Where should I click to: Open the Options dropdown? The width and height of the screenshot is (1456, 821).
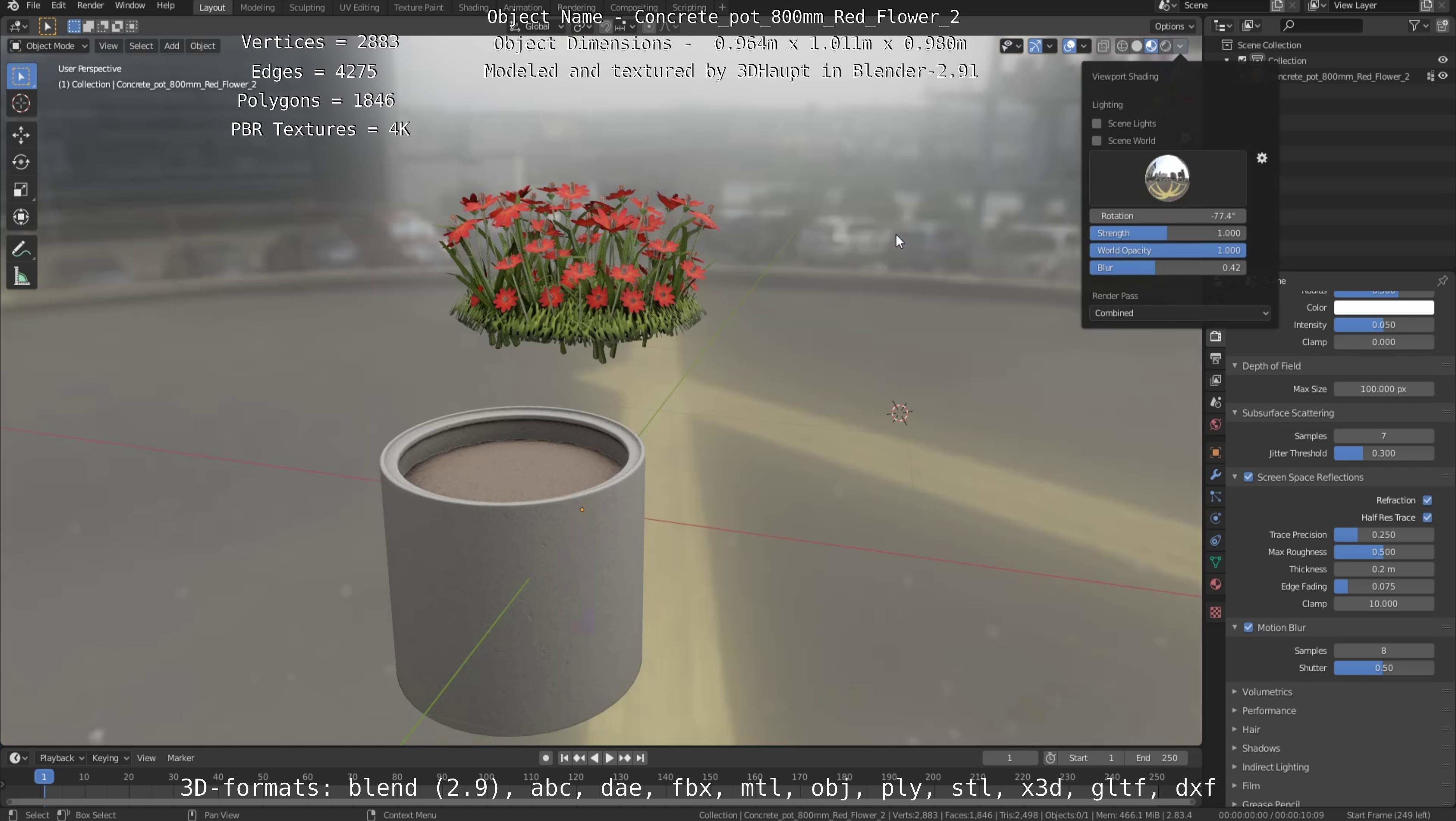1174,26
